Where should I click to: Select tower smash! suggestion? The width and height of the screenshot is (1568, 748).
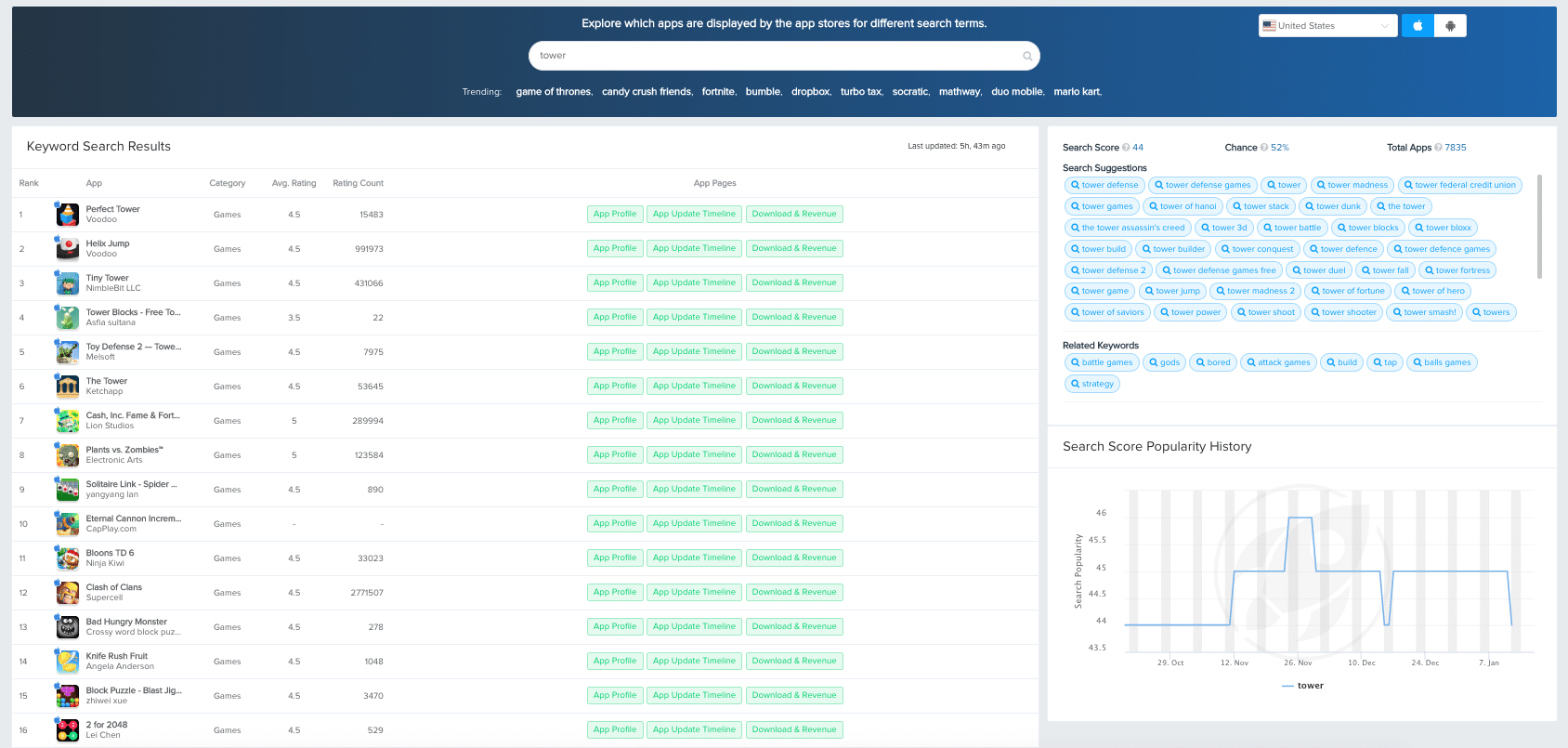click(x=1424, y=312)
